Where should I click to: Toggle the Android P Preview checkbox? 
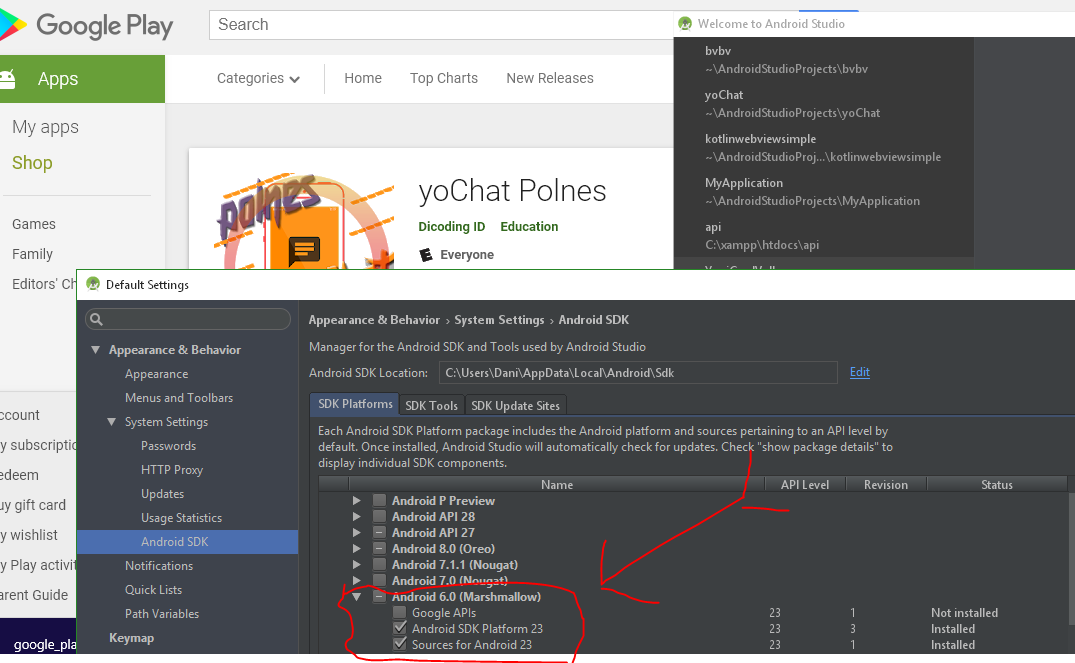379,501
